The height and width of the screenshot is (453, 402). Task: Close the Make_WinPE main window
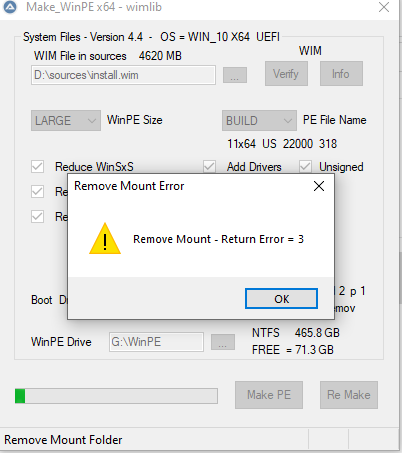tap(384, 7)
